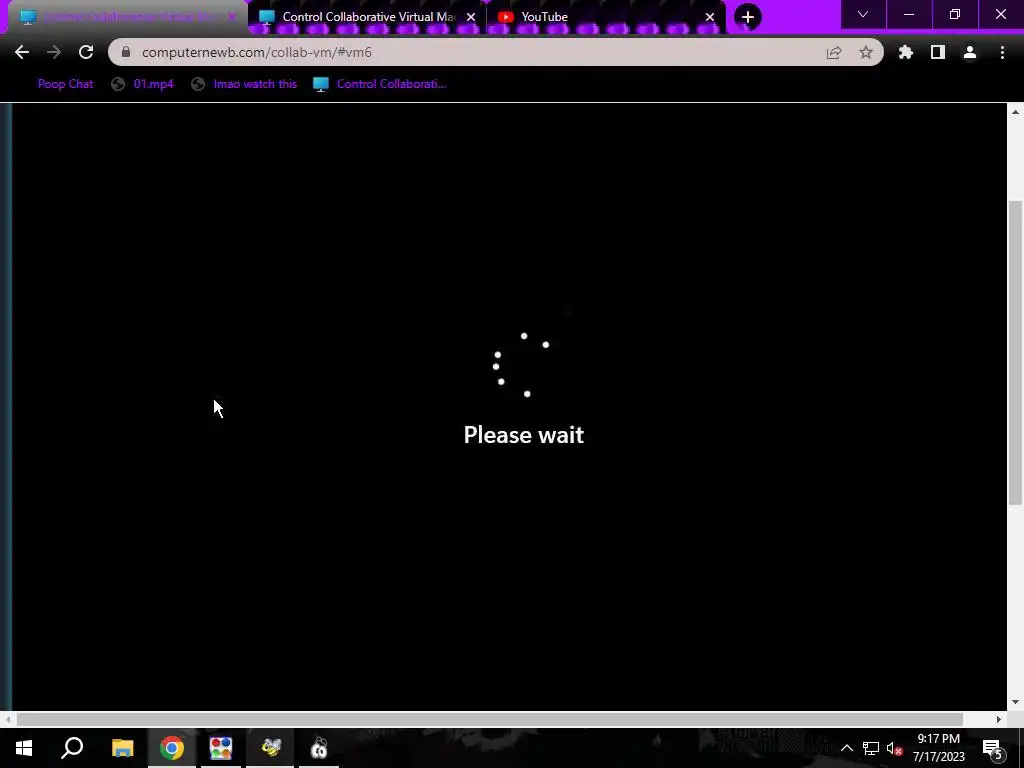1024x768 pixels.
Task: Open the googly-eyes app on taskbar
Action: point(319,748)
